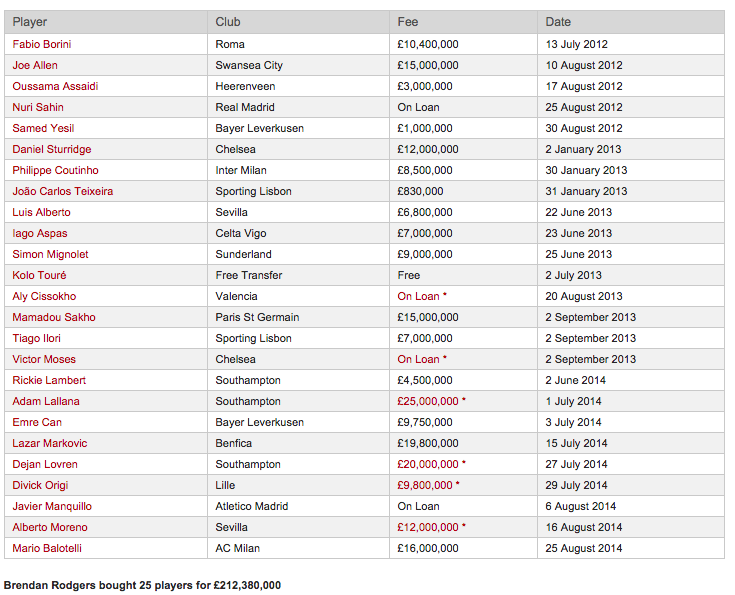Viewport: 735px width, 595px height.
Task: Open Dejan Lovren's £20,000,000 fee note
Action: point(431,464)
